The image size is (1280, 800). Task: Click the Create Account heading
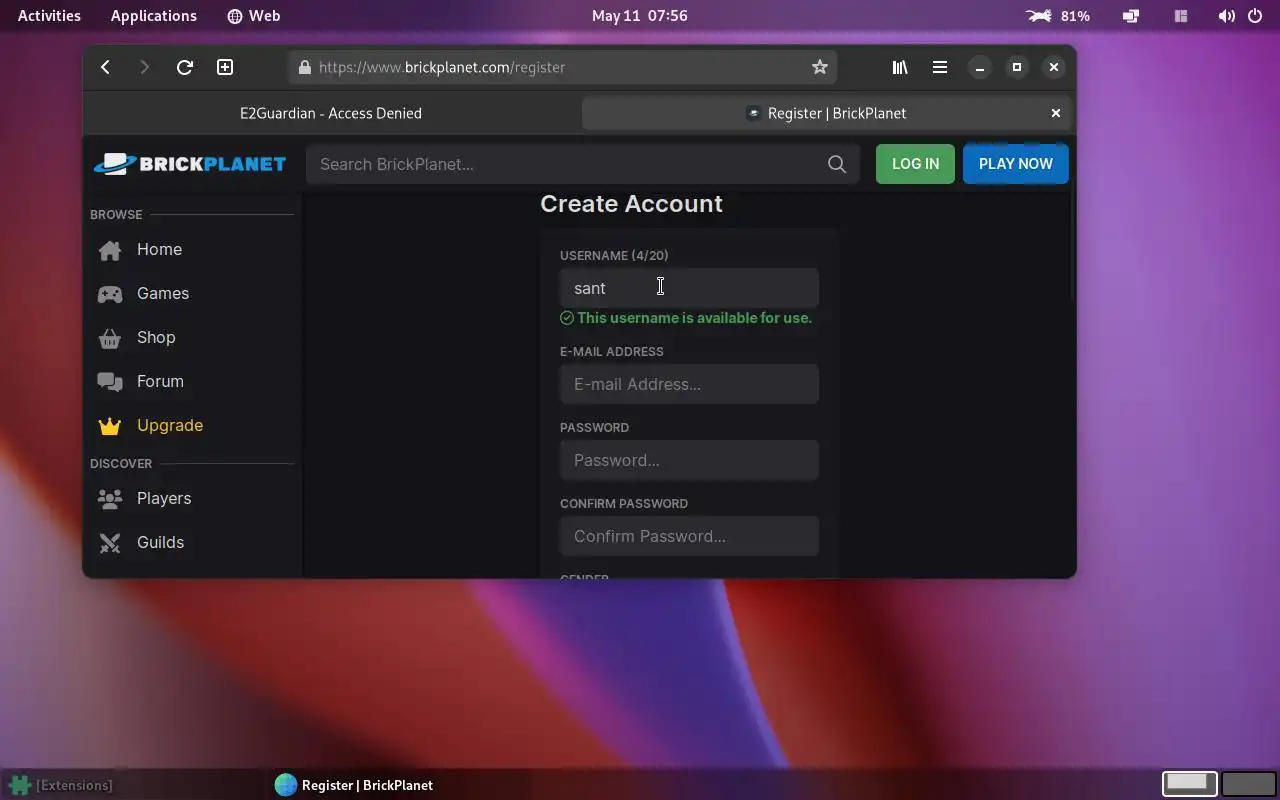631,204
